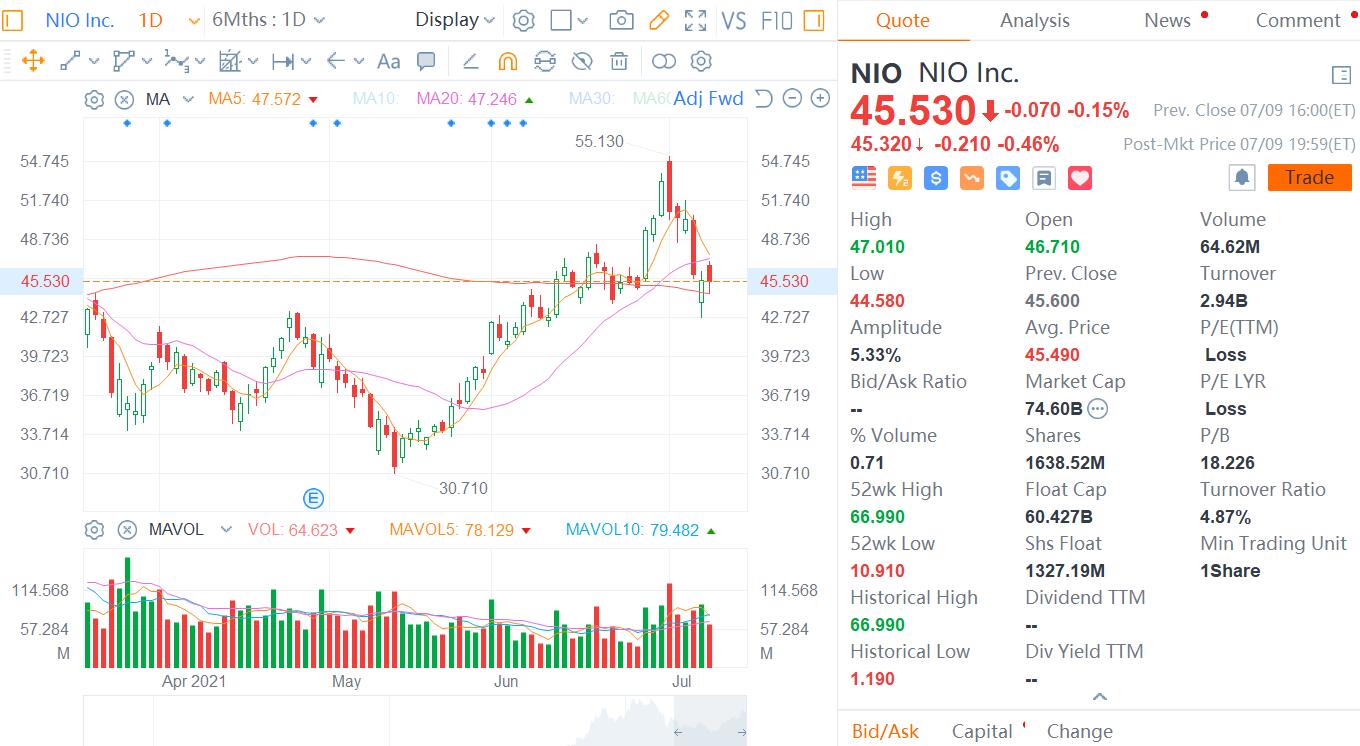Delete drawings with the trash icon
1360x746 pixels.
click(620, 62)
